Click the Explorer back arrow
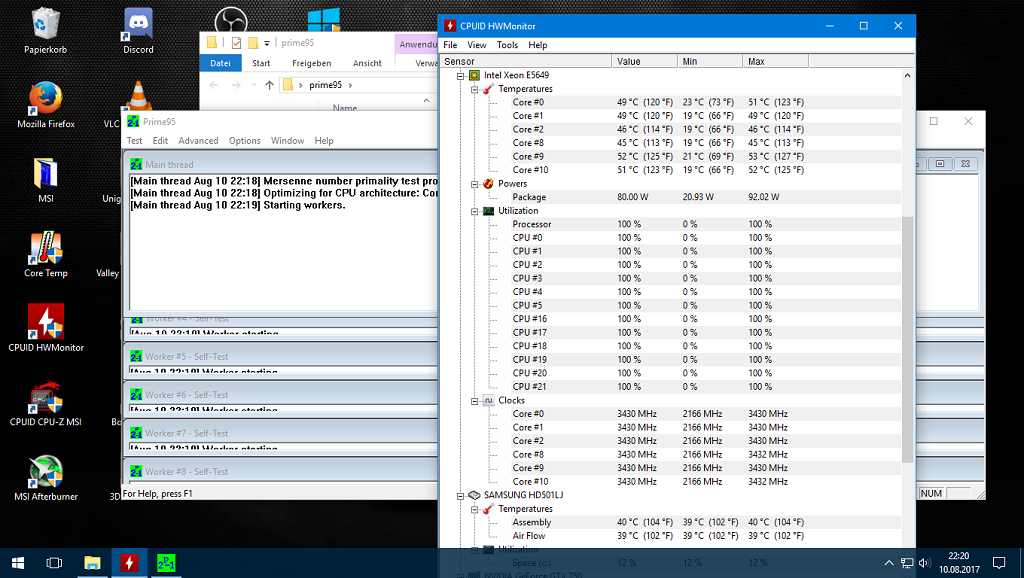 [x=214, y=85]
